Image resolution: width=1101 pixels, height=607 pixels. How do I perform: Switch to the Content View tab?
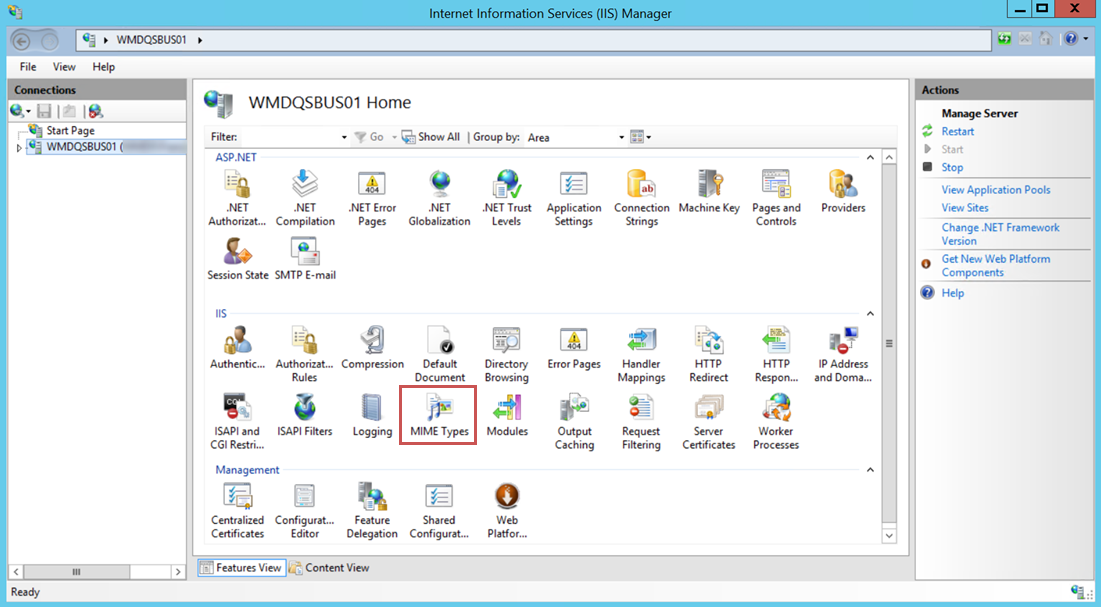[x=329, y=568]
